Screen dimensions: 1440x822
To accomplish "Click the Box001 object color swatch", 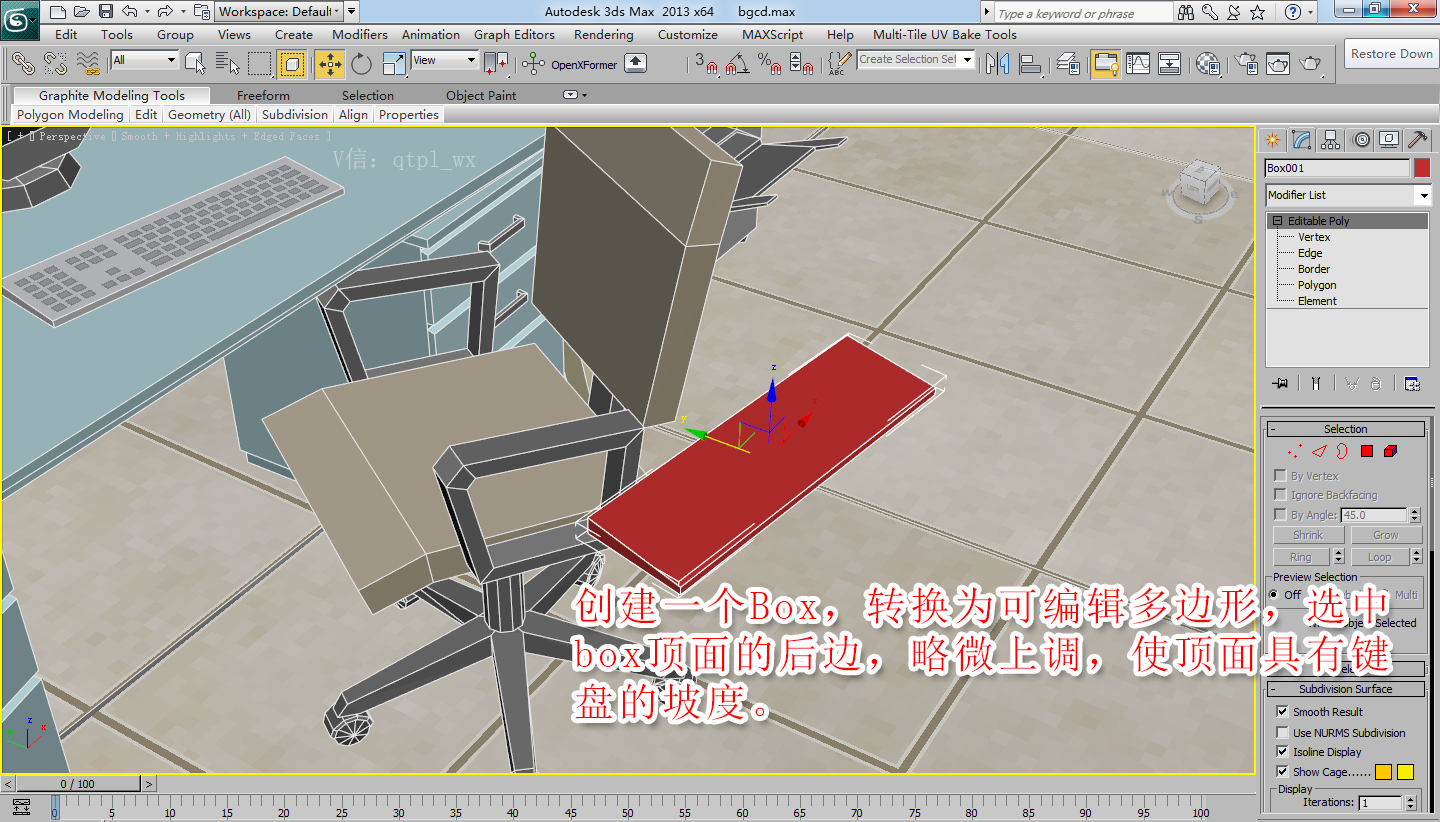I will click(1422, 168).
